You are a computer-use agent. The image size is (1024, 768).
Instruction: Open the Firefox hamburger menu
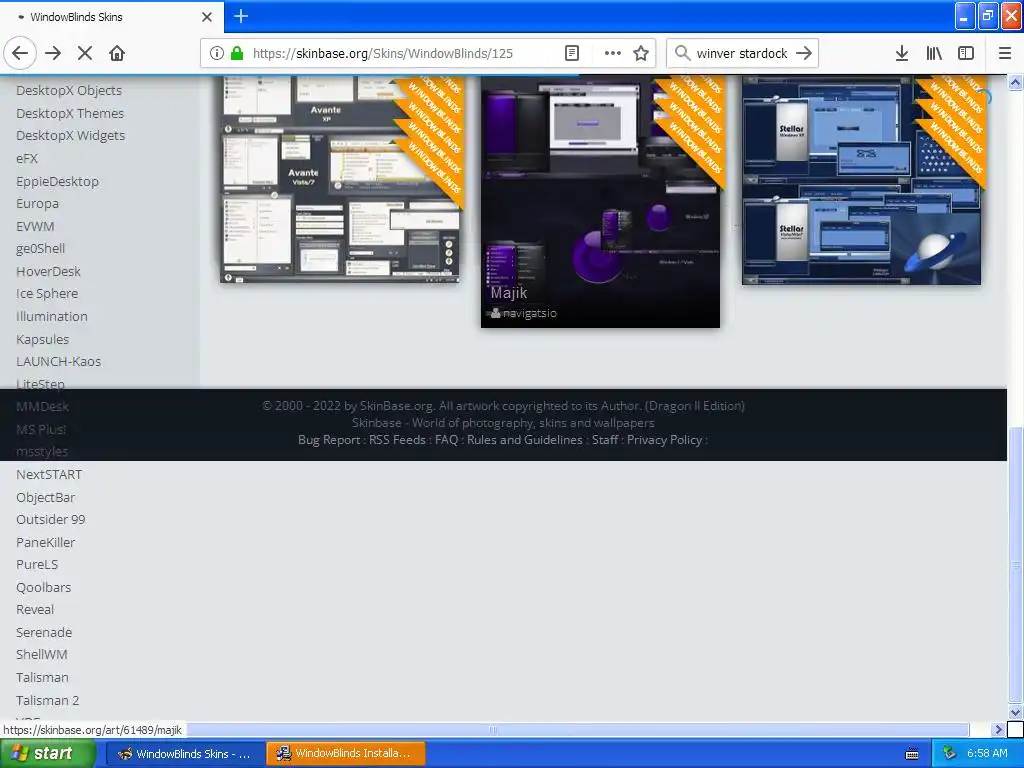tap(1005, 54)
